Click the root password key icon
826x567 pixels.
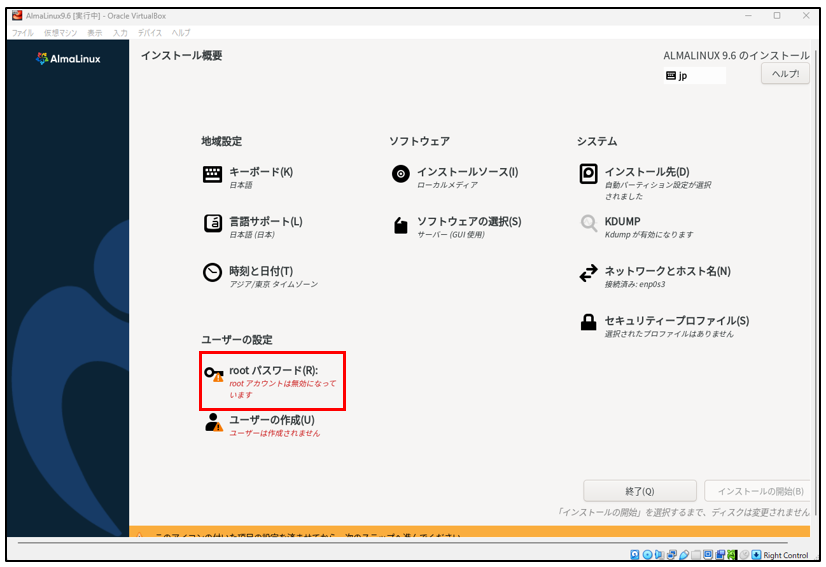(x=213, y=374)
